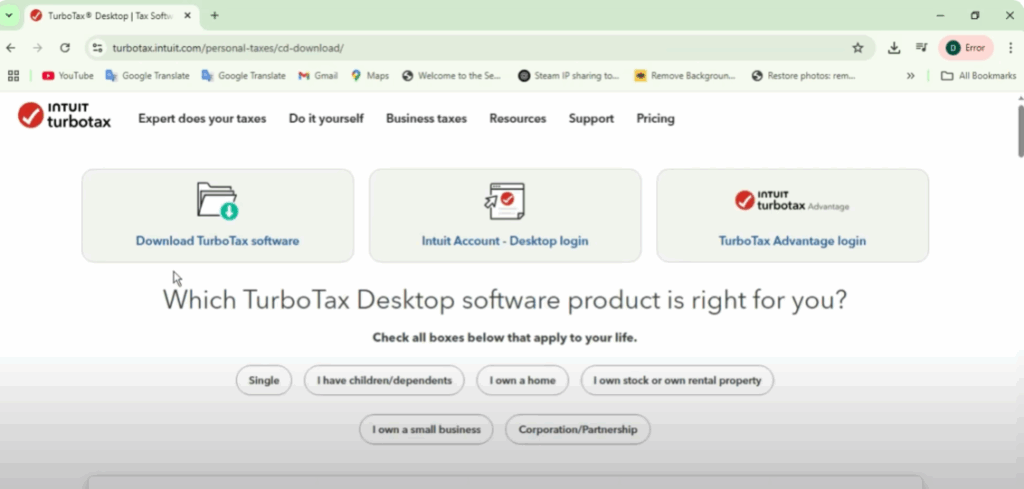Open the Support menu

click(591, 118)
